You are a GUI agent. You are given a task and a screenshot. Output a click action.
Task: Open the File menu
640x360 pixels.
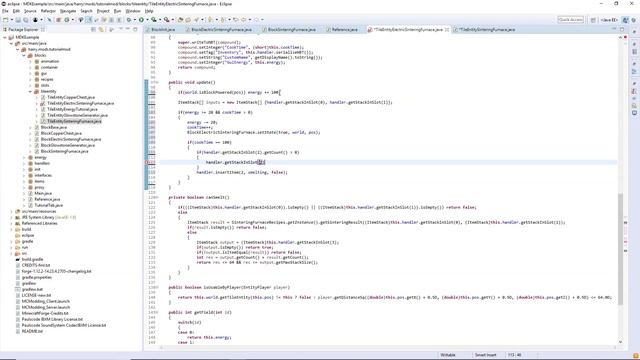click(5, 11)
